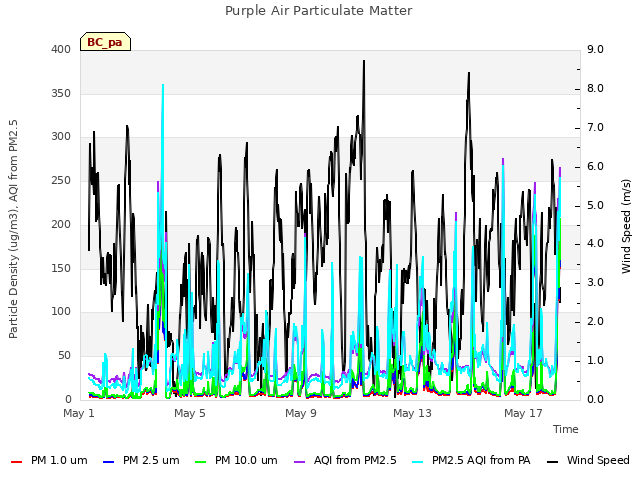Click the 6.0 wind speed tick label

[595, 167]
